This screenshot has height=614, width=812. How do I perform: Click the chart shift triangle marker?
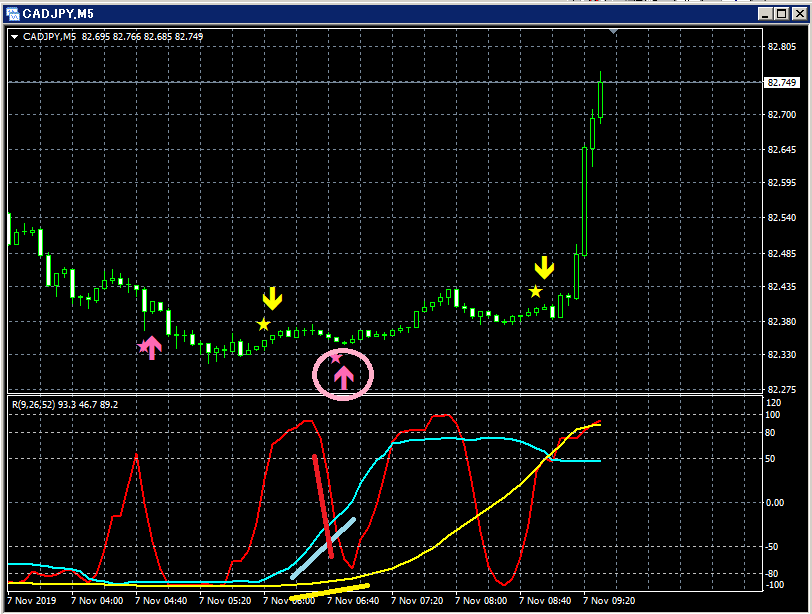(x=613, y=32)
